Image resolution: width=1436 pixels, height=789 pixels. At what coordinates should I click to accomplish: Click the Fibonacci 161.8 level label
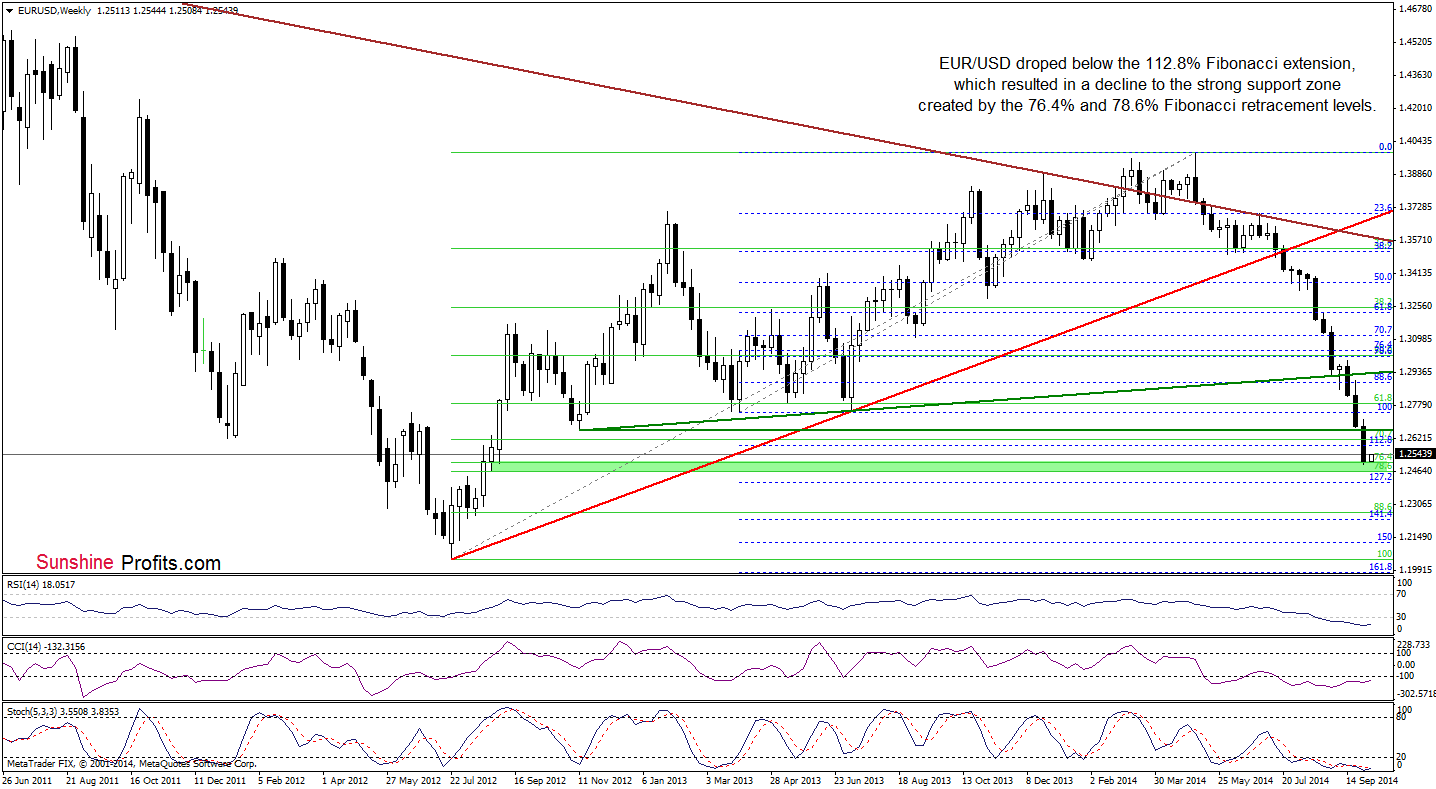click(x=1381, y=566)
